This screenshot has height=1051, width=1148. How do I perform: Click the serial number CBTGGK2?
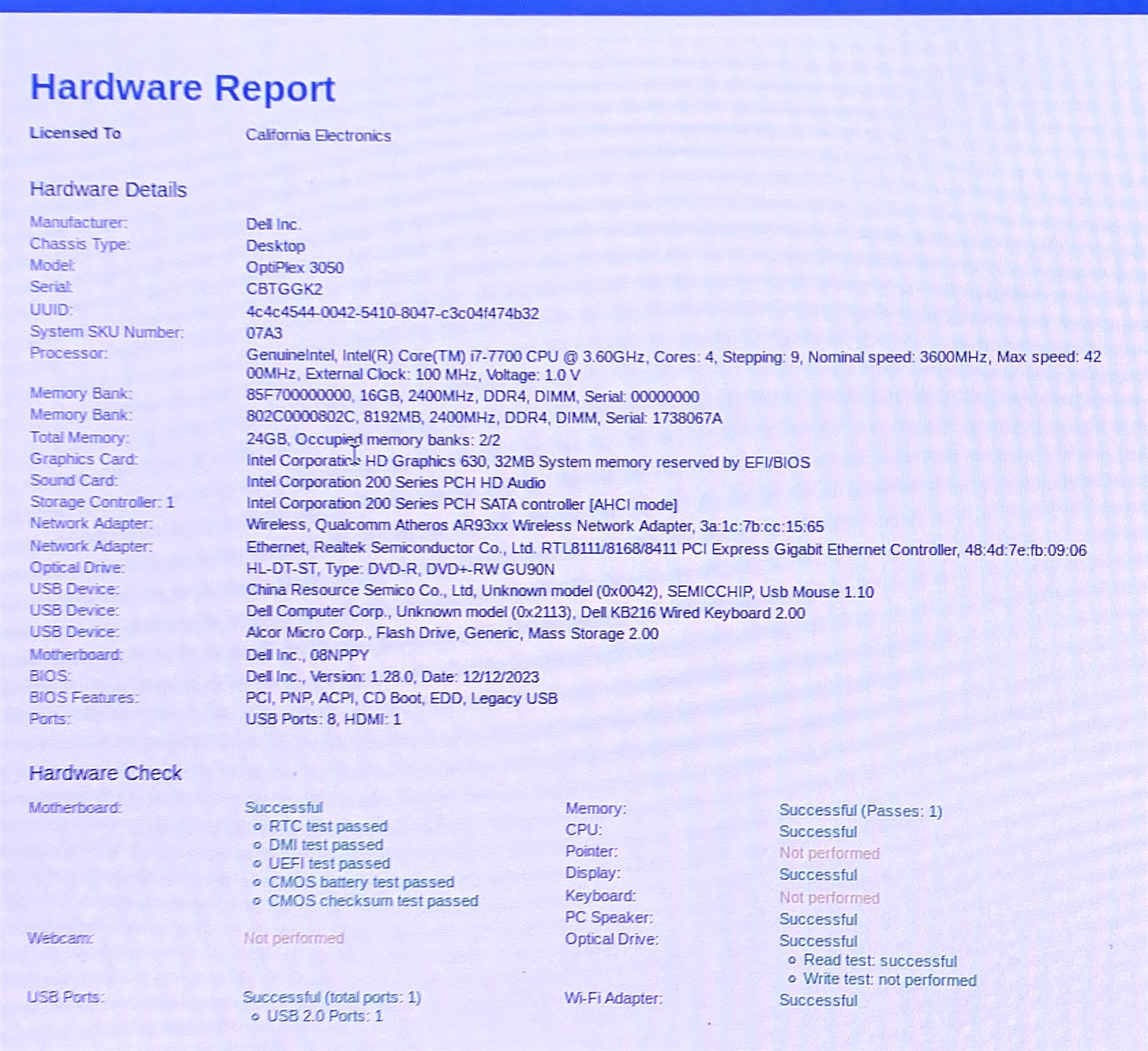[284, 289]
